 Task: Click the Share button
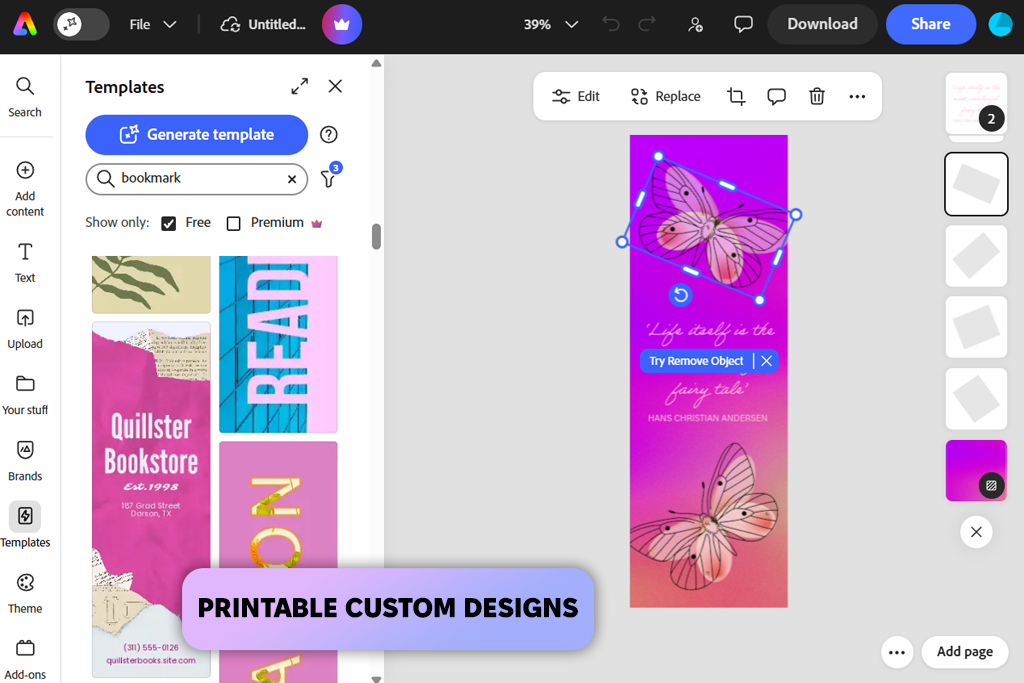tap(931, 24)
